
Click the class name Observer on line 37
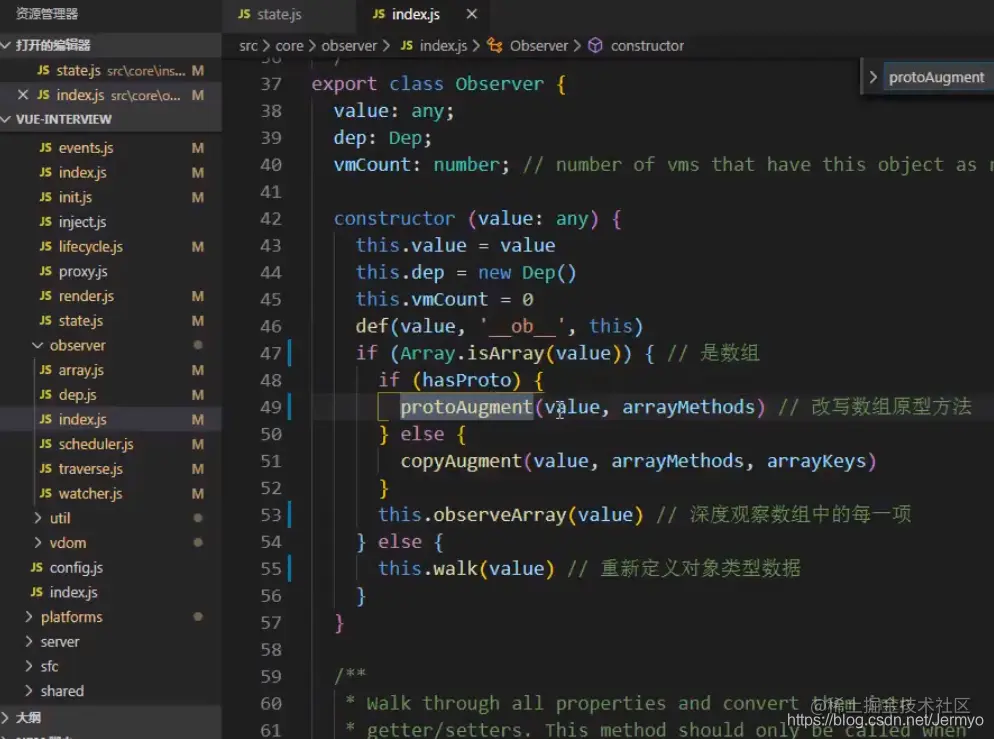[x=499, y=84]
